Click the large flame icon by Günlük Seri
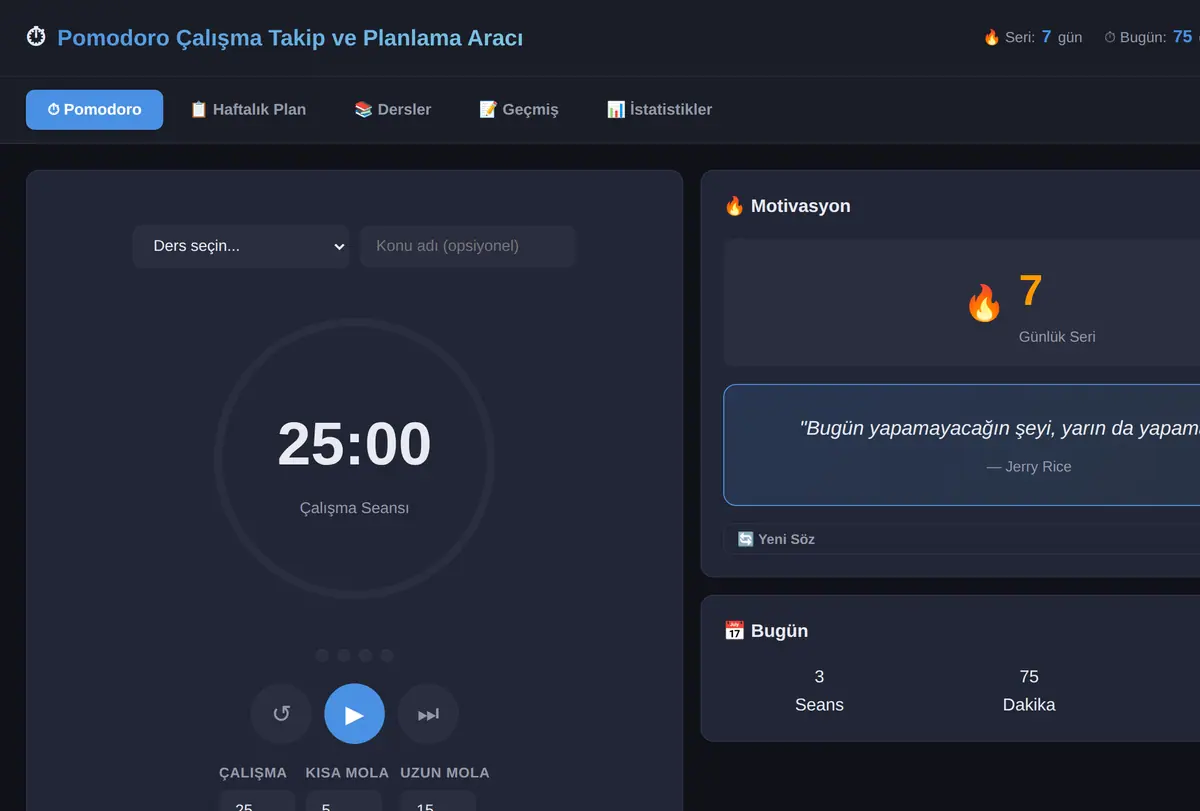Image resolution: width=1200 pixels, height=811 pixels. tap(984, 302)
